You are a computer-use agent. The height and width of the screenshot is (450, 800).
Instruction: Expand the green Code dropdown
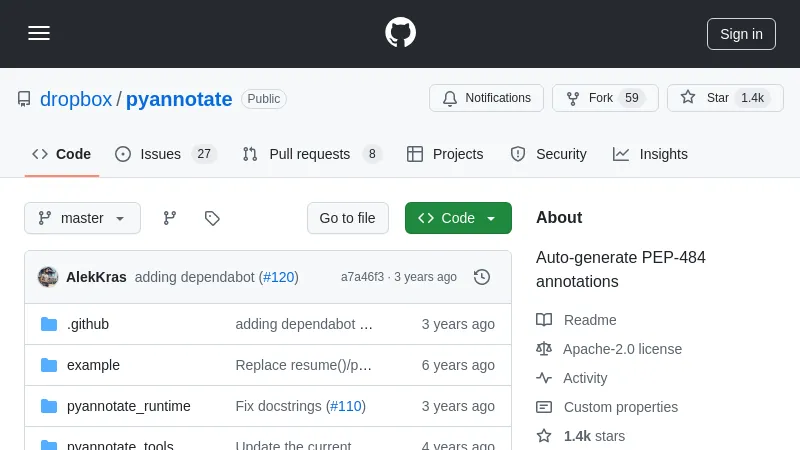click(x=458, y=218)
